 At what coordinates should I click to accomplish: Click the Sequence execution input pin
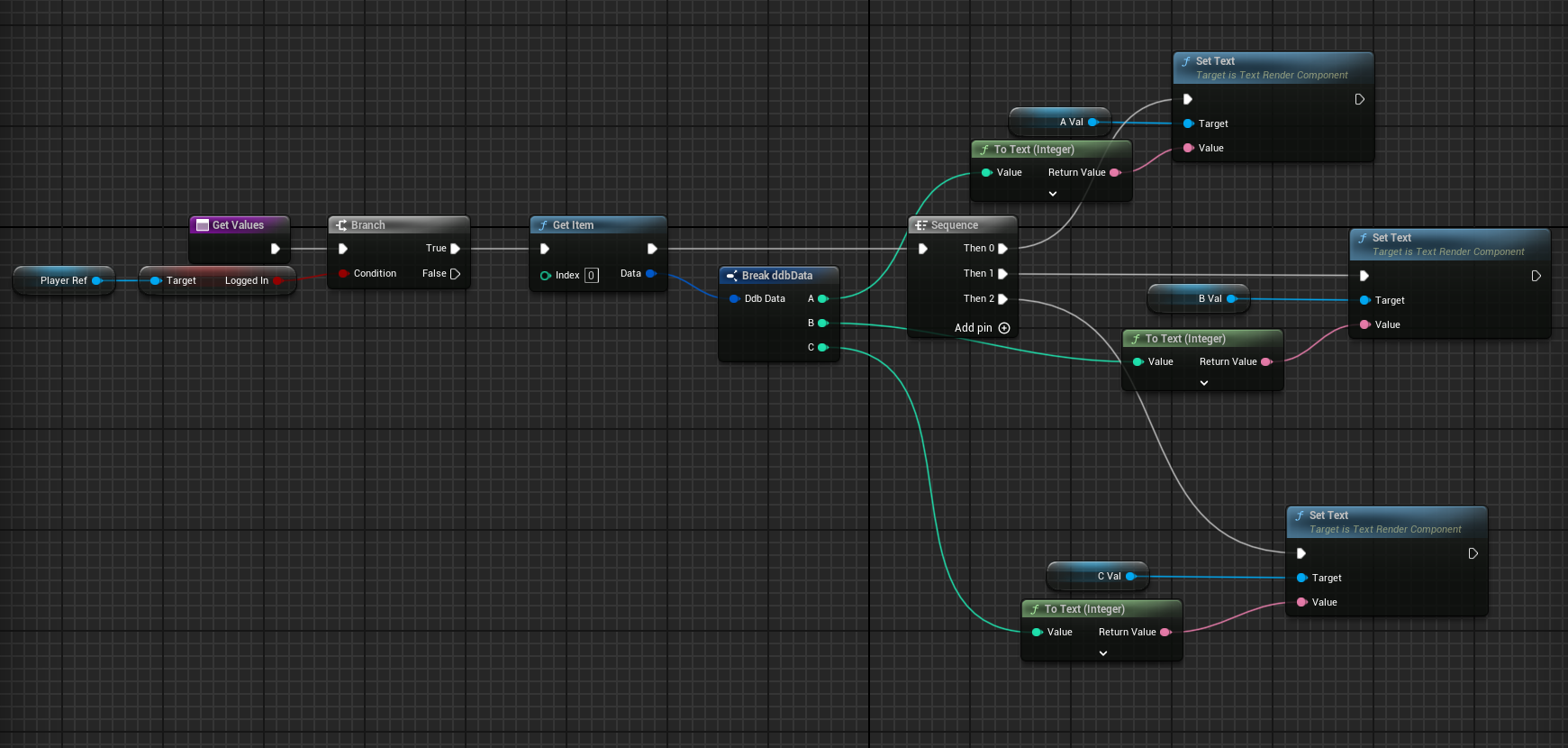coord(922,249)
